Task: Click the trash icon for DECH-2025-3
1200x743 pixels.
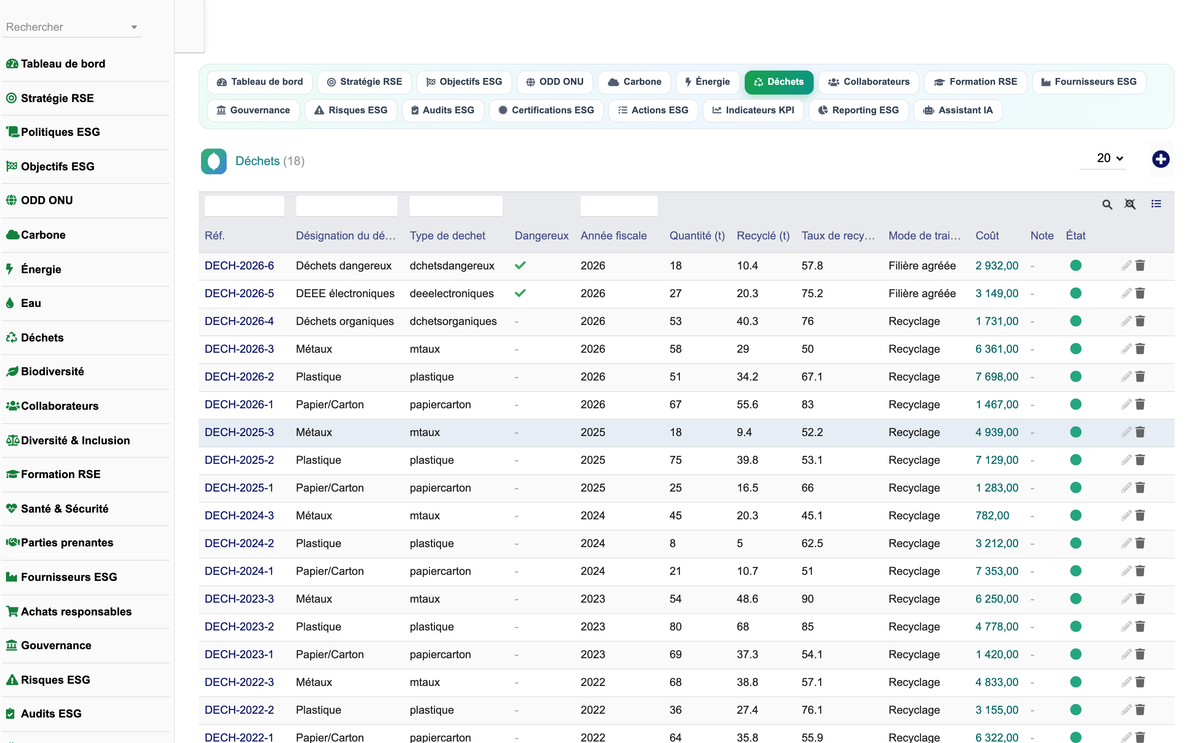Action: pyautogui.click(x=1140, y=432)
